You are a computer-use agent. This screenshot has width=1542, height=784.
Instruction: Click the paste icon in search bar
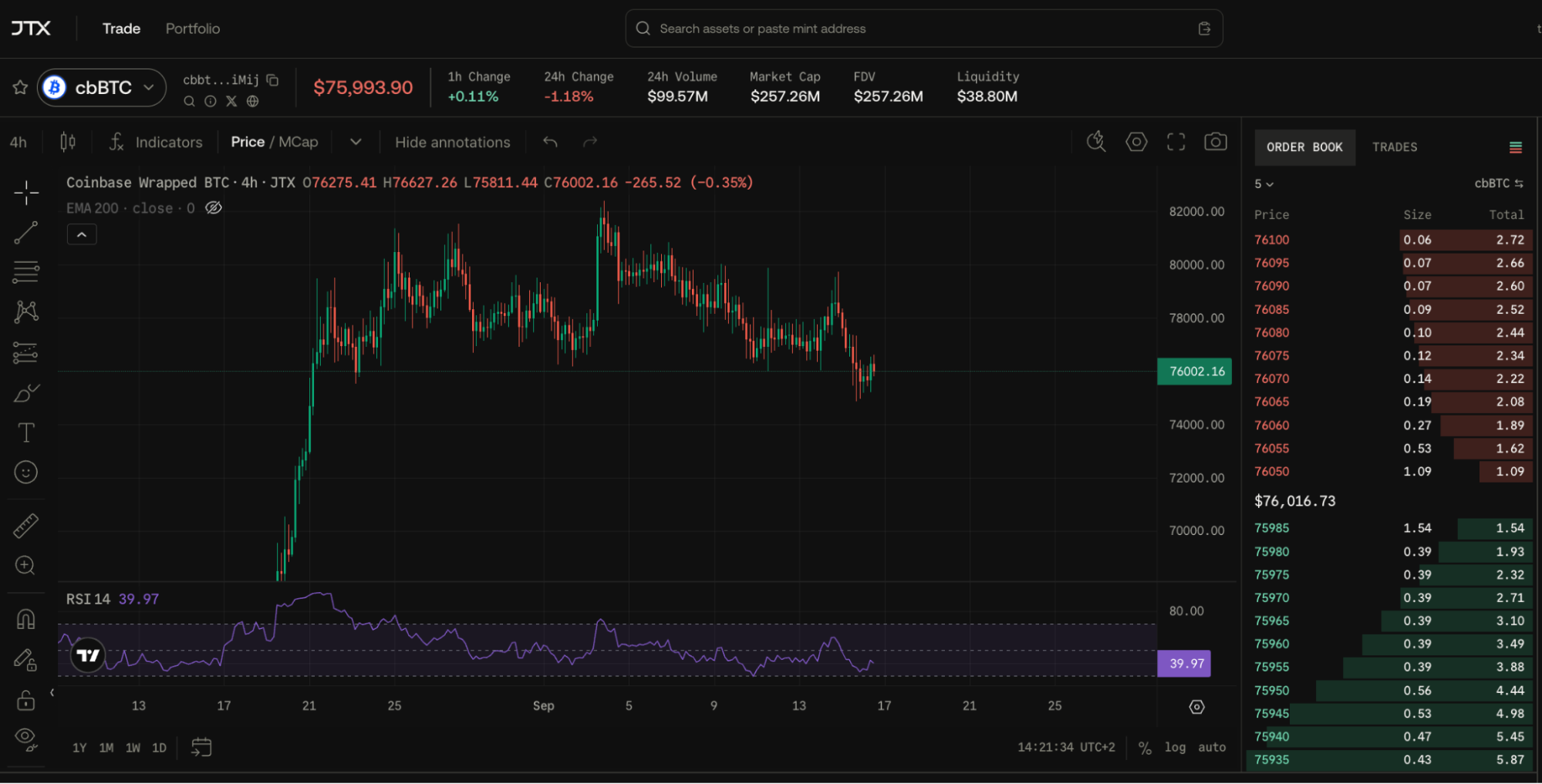point(1204,29)
